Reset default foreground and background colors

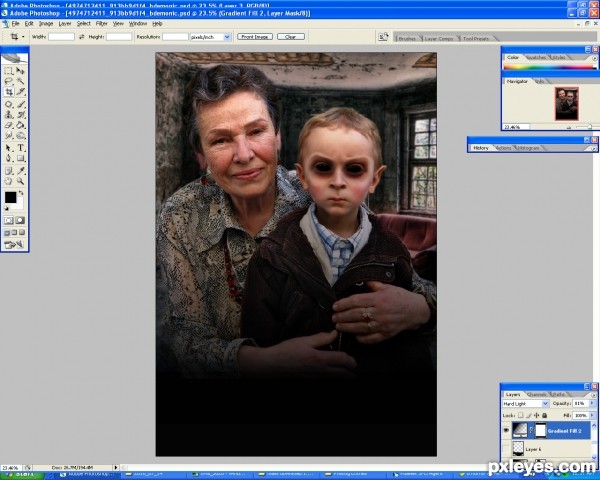click(7, 208)
